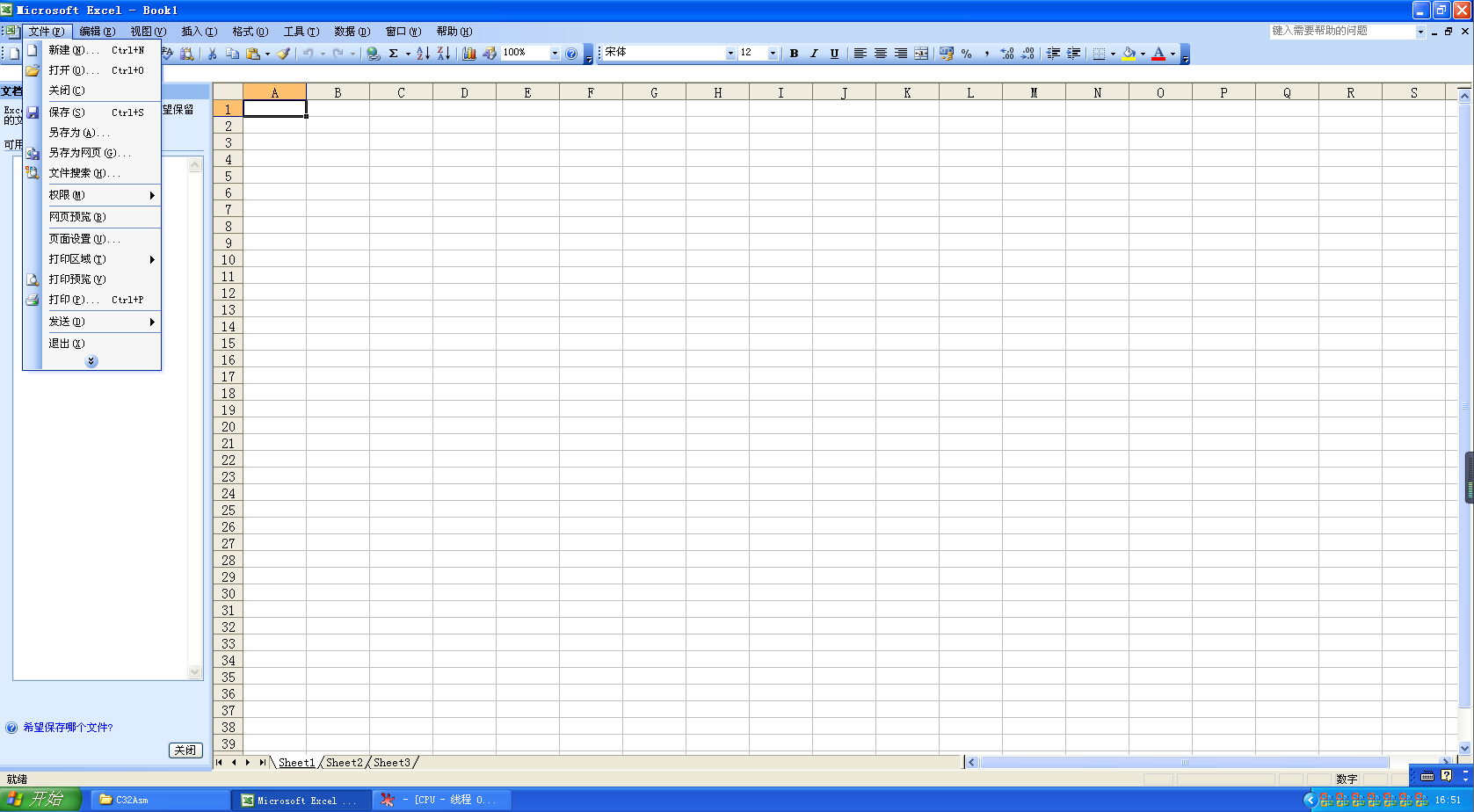The height and width of the screenshot is (812, 1474).
Task: Open the Font Color dropdown arrow
Action: click(1173, 54)
